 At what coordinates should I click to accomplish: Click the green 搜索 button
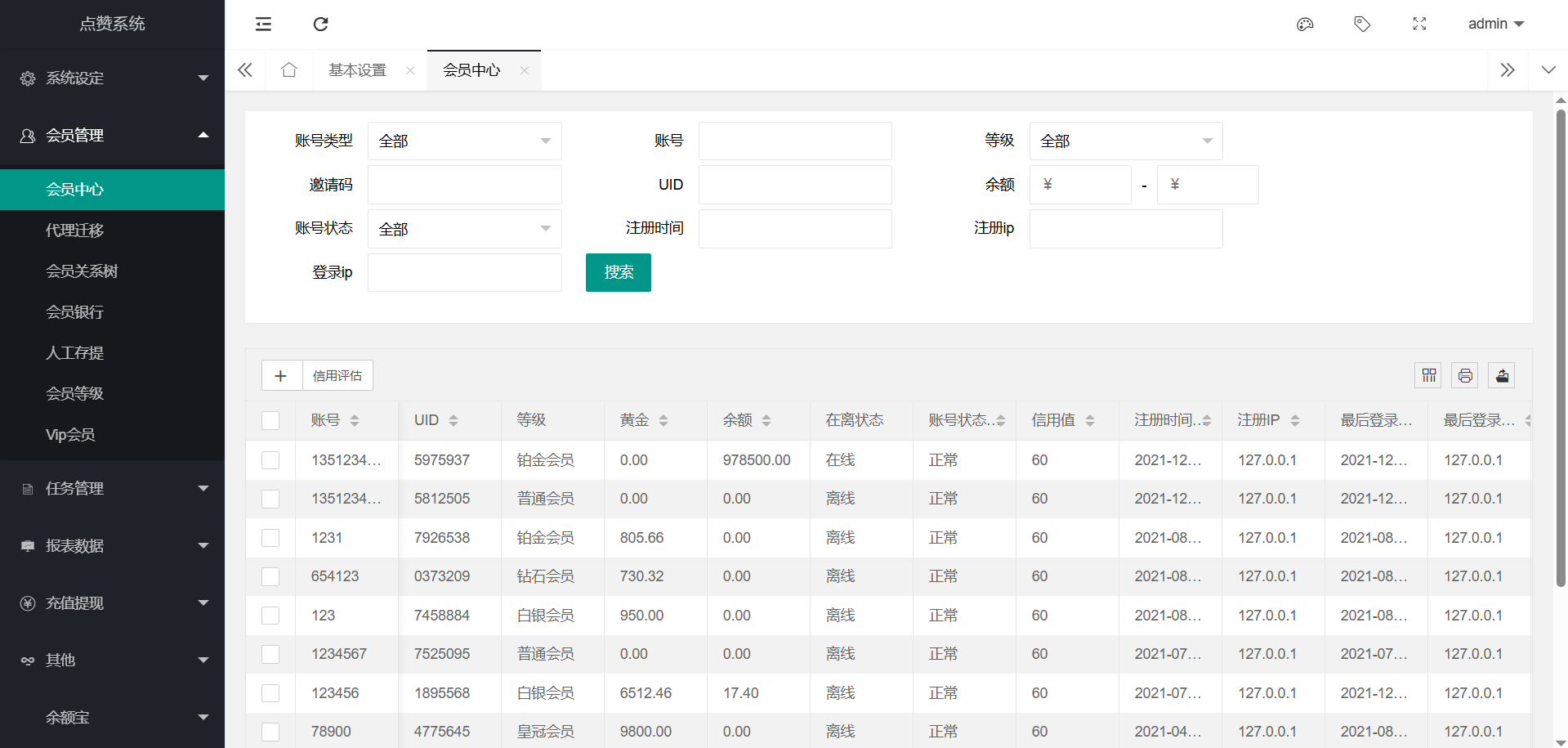618,272
